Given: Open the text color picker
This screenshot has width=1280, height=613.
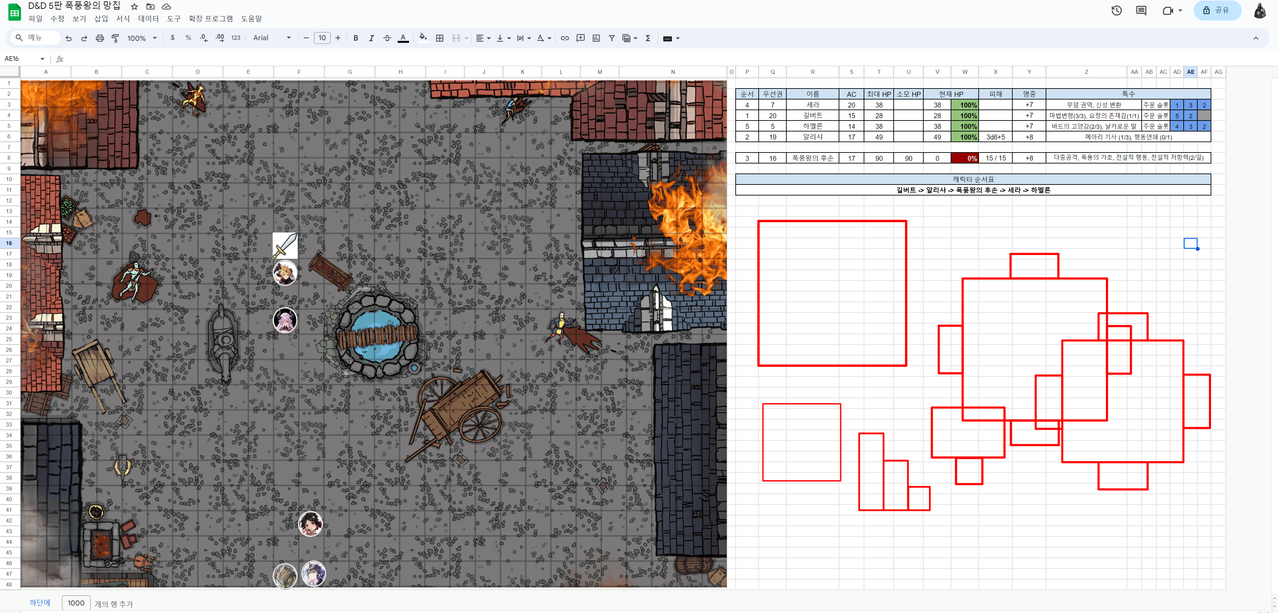Looking at the screenshot, I should pyautogui.click(x=403, y=38).
